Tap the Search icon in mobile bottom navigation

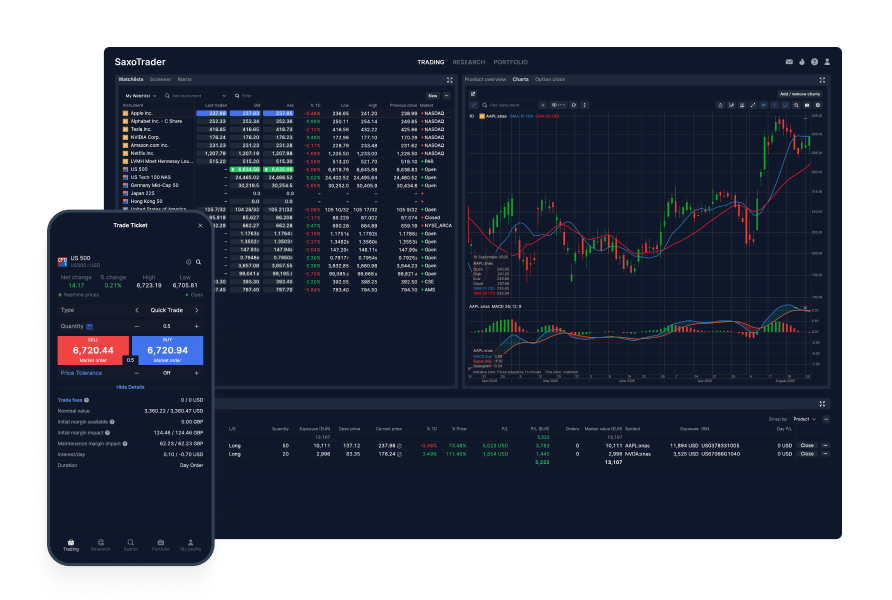(130, 544)
